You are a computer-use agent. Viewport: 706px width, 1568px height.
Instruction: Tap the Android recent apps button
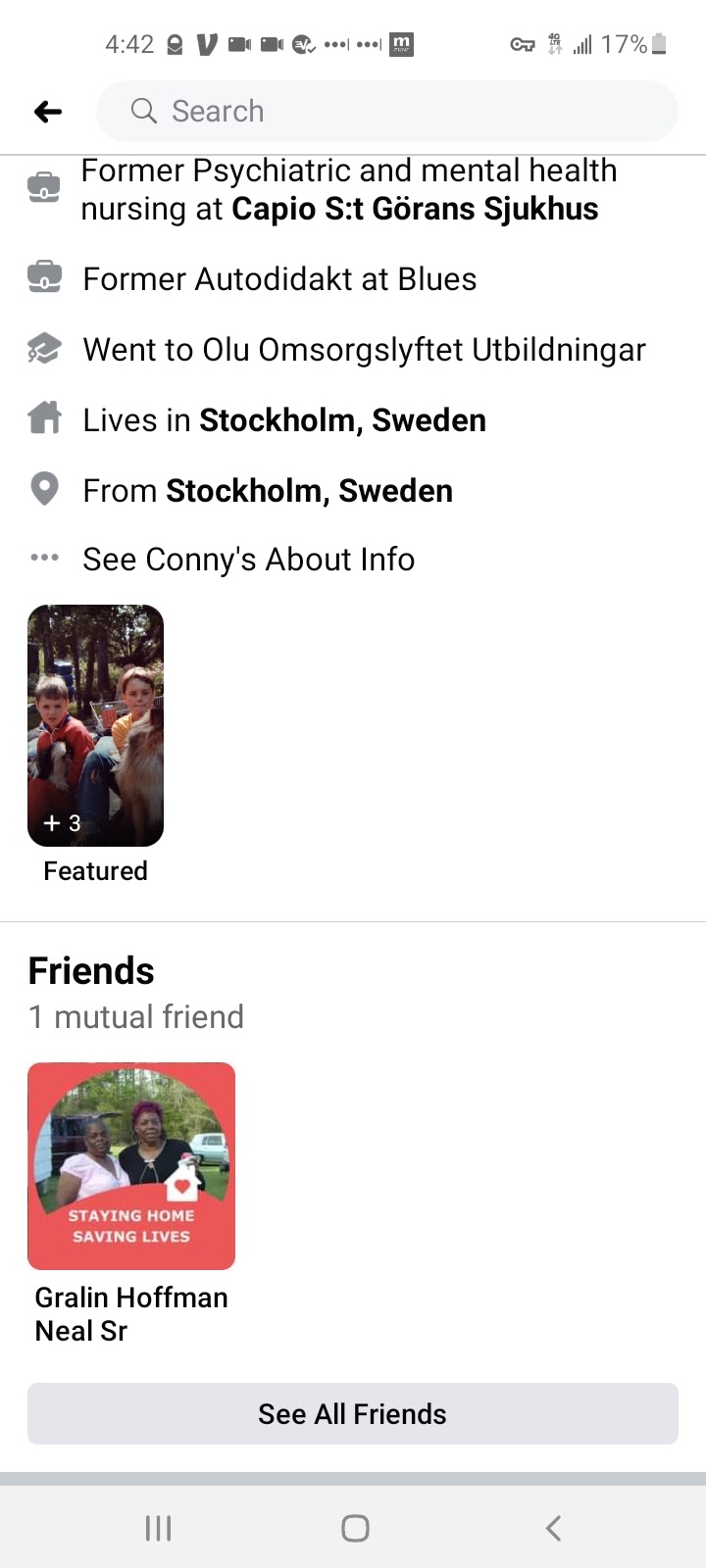158,1528
